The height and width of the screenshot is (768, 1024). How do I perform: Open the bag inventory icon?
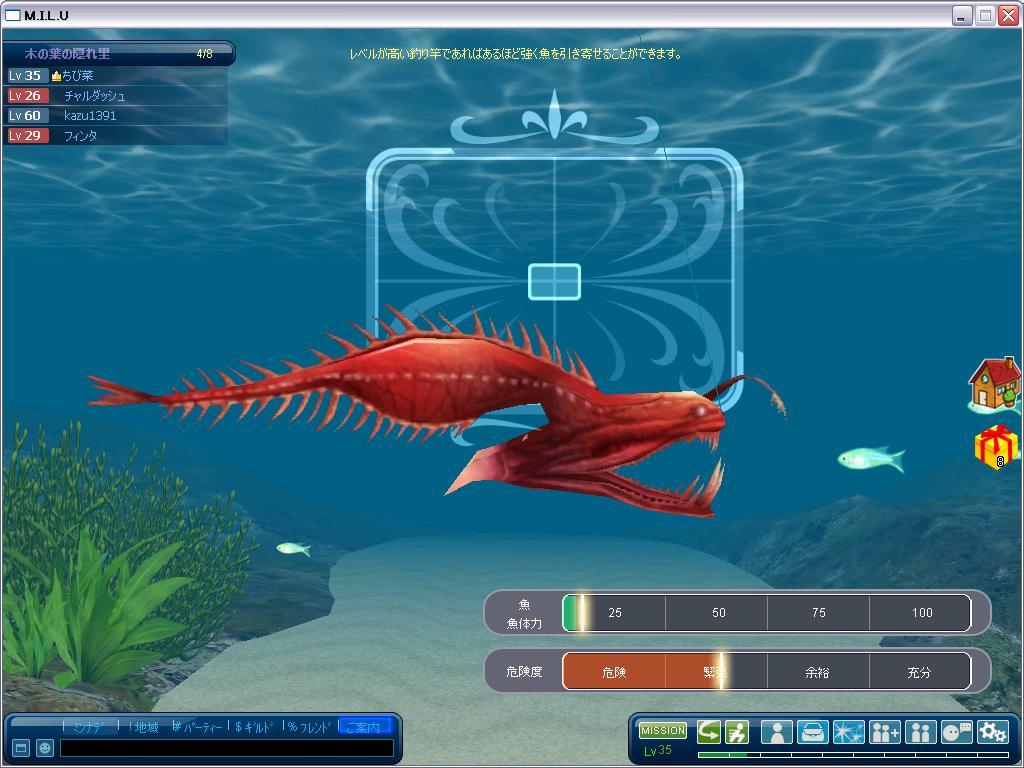812,732
